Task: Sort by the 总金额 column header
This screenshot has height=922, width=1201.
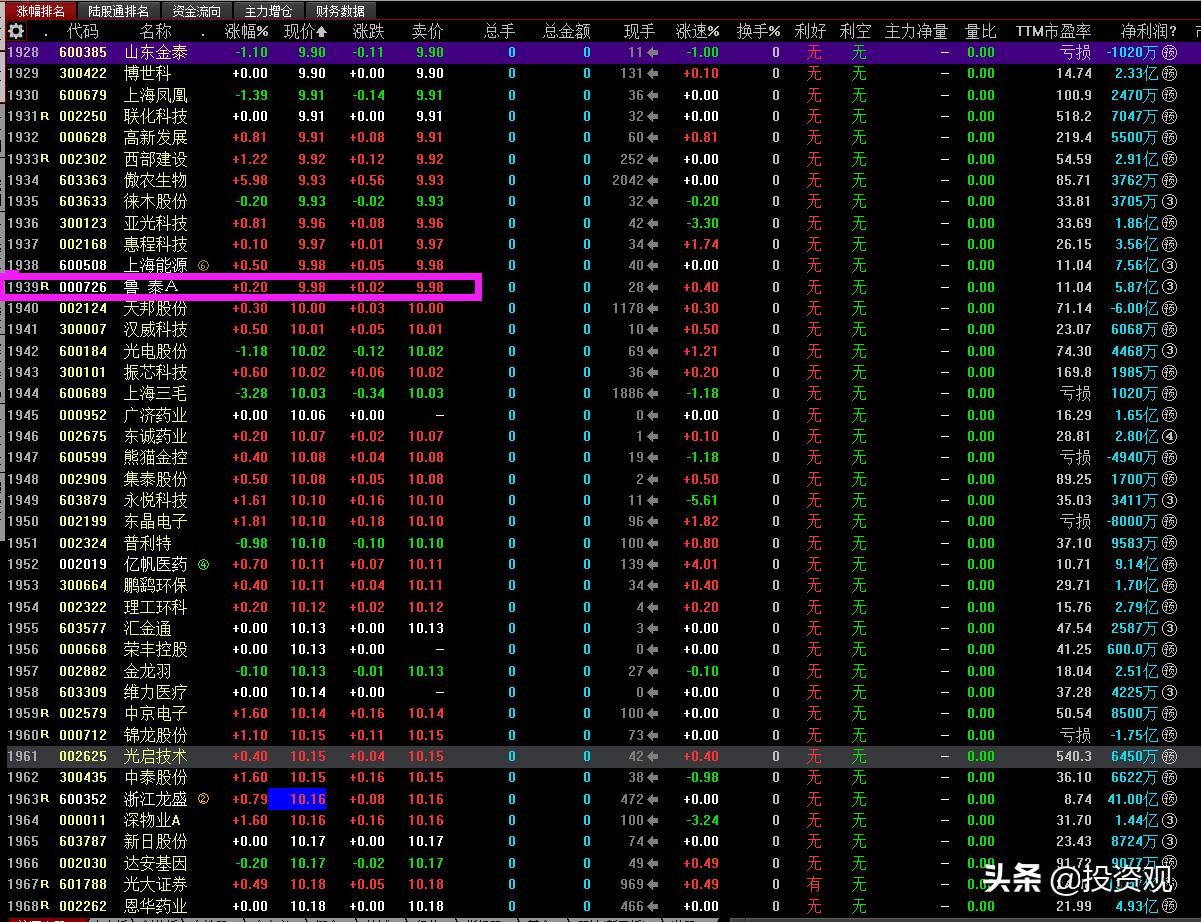Action: tap(566, 32)
